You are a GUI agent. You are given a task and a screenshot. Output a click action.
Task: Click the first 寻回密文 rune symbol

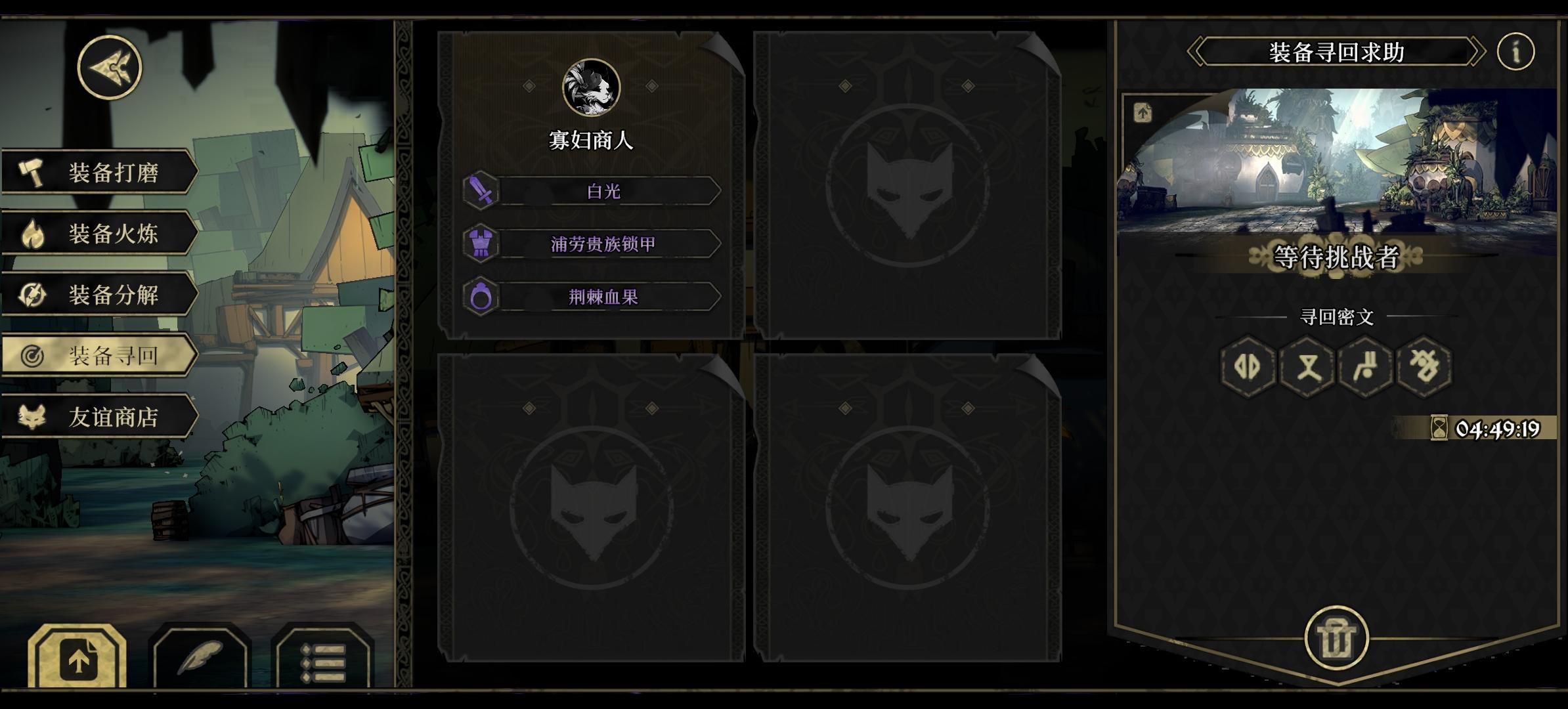click(1247, 366)
